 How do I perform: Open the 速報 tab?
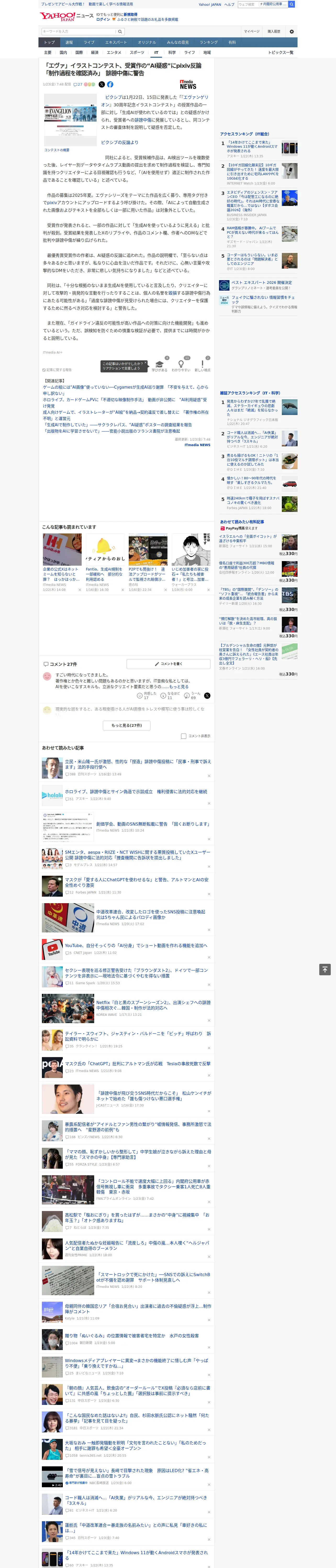(x=69, y=43)
